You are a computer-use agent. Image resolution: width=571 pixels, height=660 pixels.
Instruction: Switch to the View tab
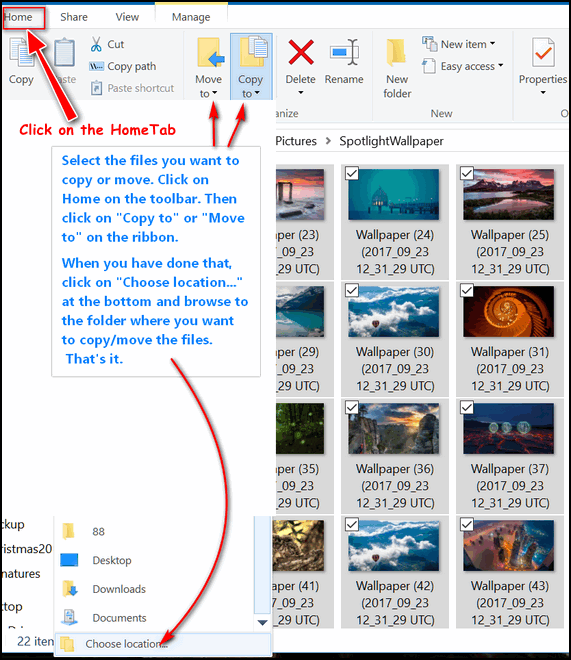click(x=127, y=17)
